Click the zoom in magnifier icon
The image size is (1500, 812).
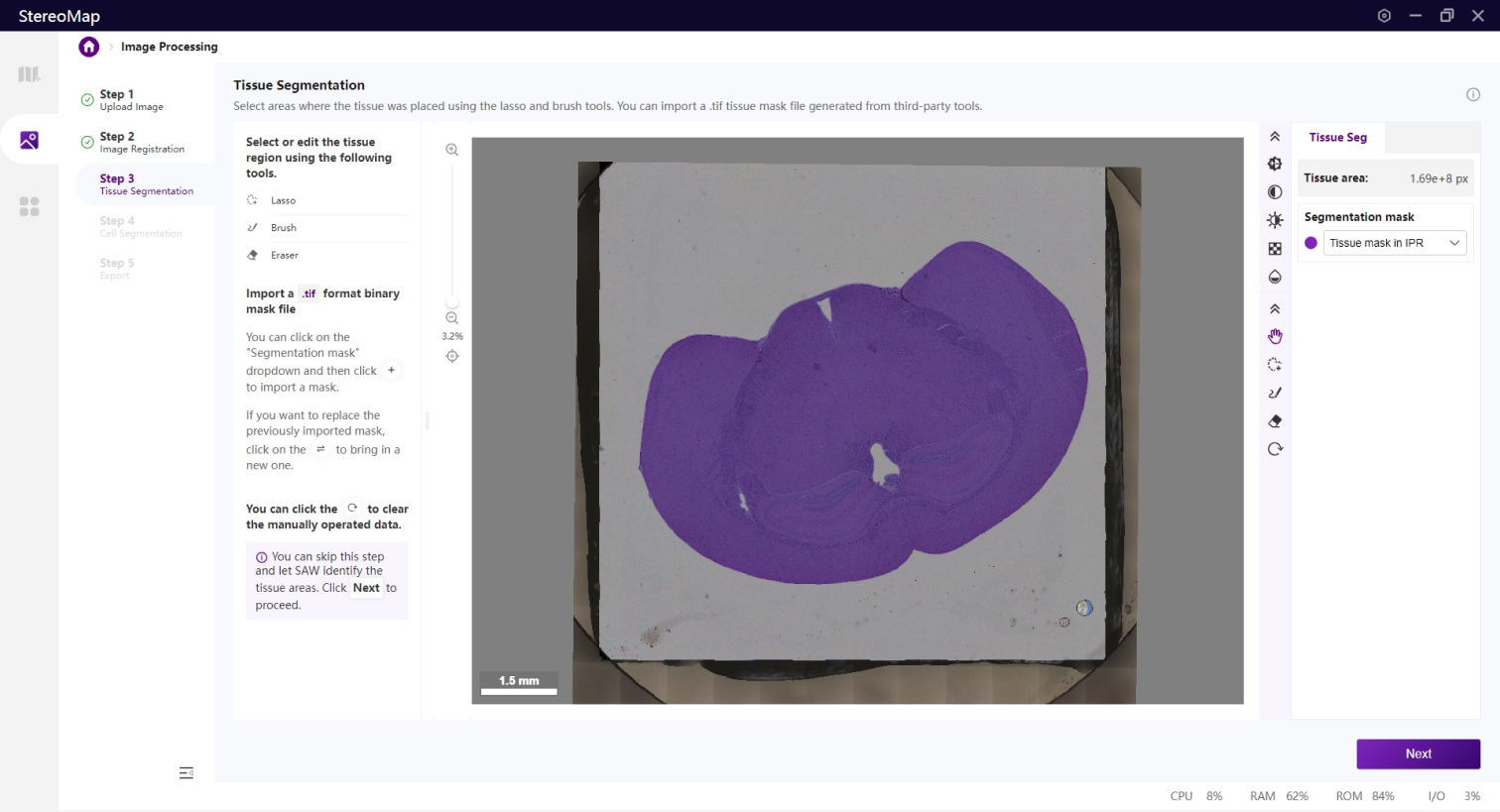point(452,150)
